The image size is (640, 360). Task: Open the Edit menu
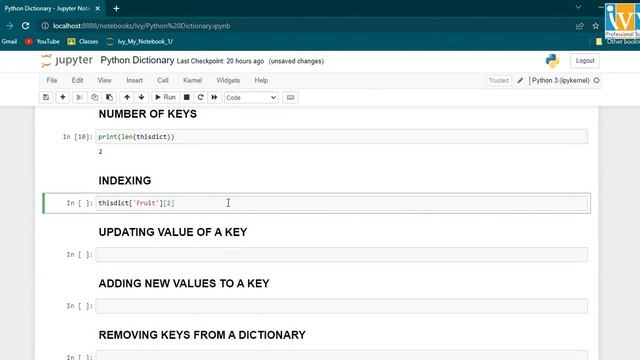click(x=78, y=80)
